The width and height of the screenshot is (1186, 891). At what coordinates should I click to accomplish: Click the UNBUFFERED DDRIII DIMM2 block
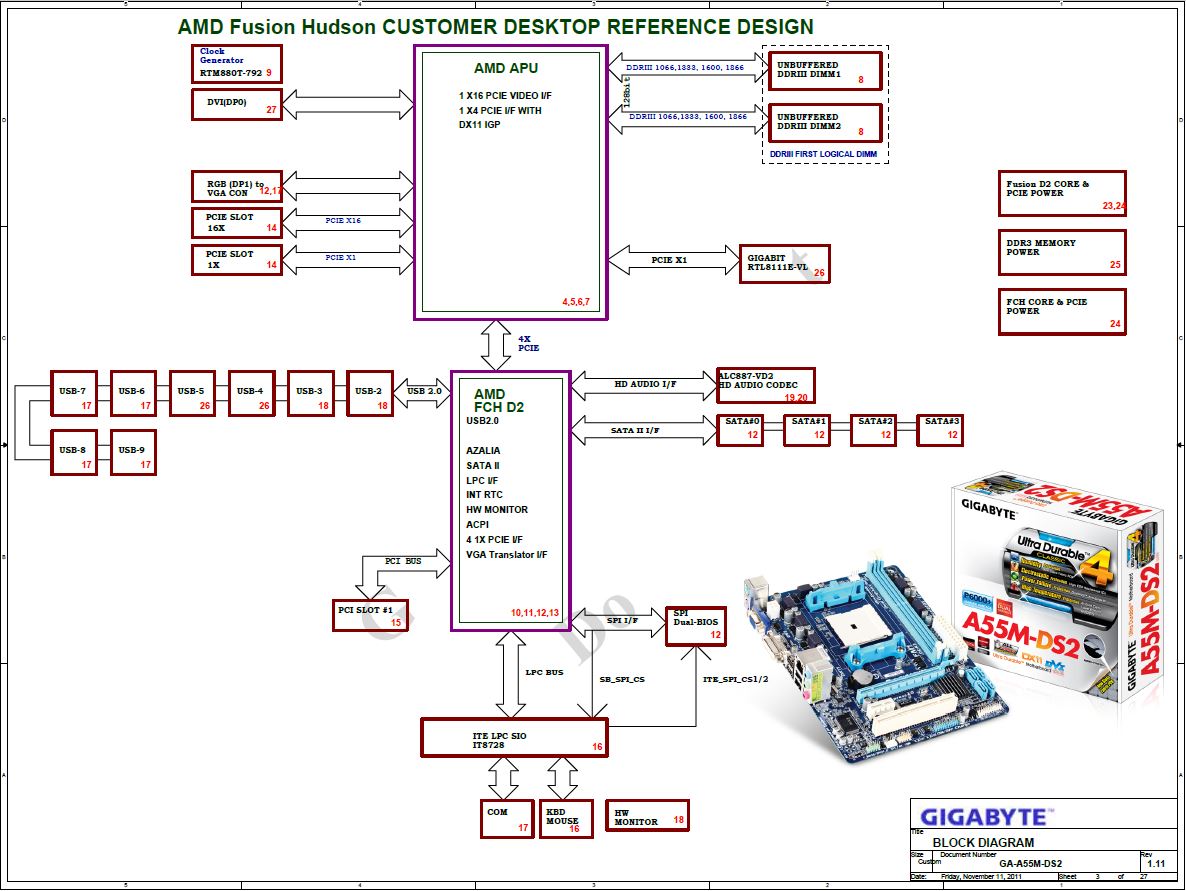coord(825,123)
